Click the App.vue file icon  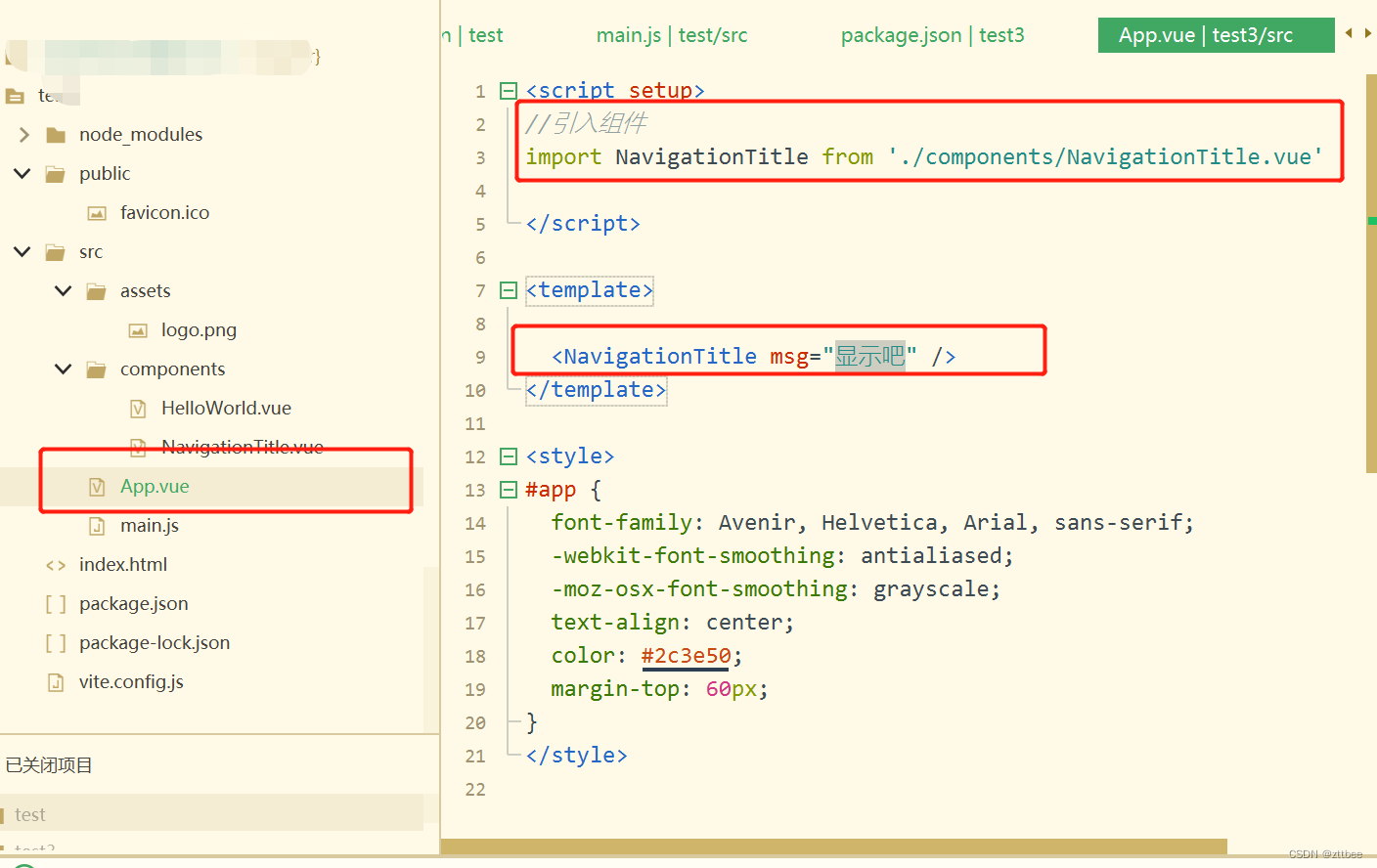[97, 487]
